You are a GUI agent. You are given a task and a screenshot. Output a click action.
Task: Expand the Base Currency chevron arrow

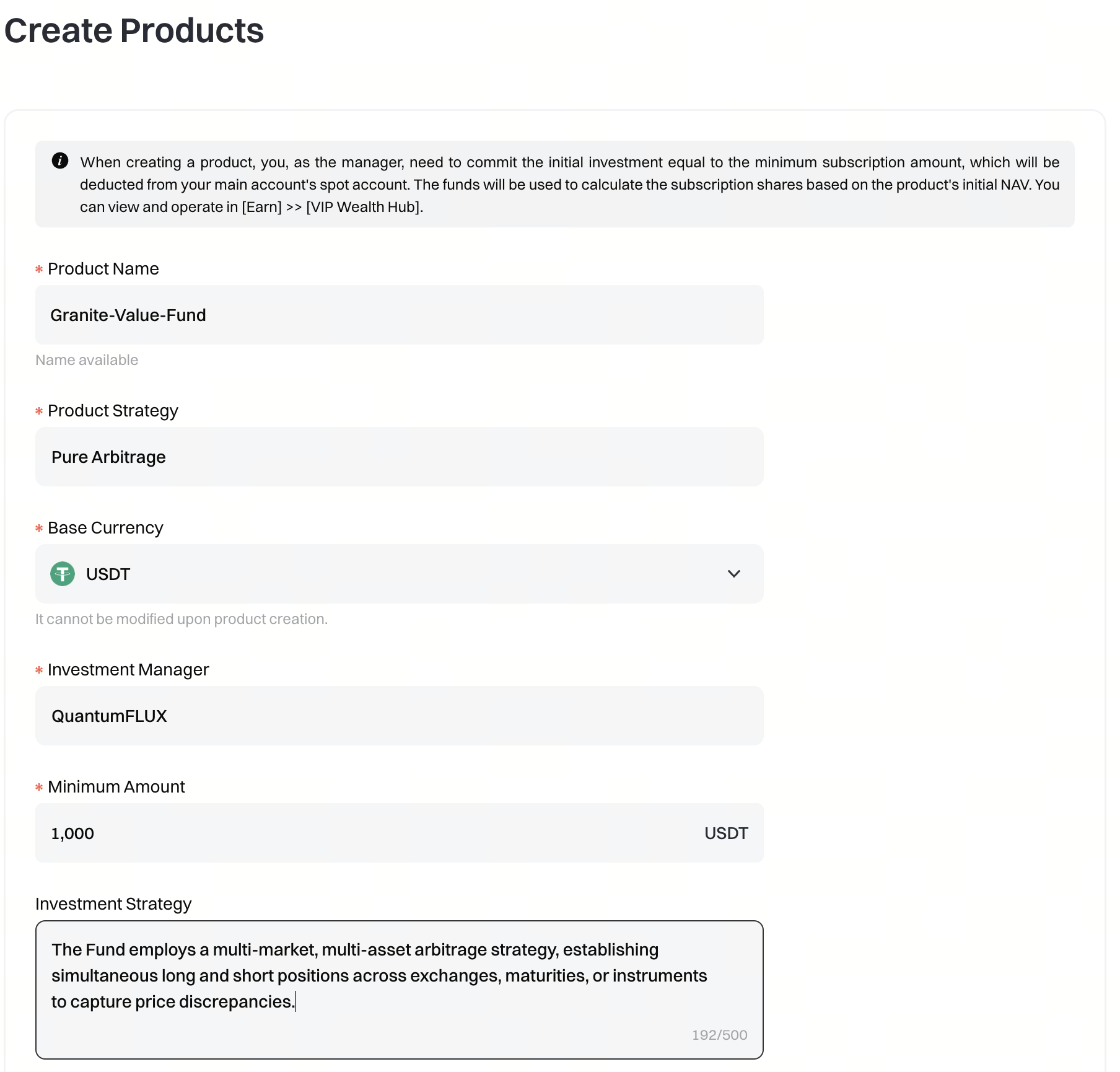(733, 574)
